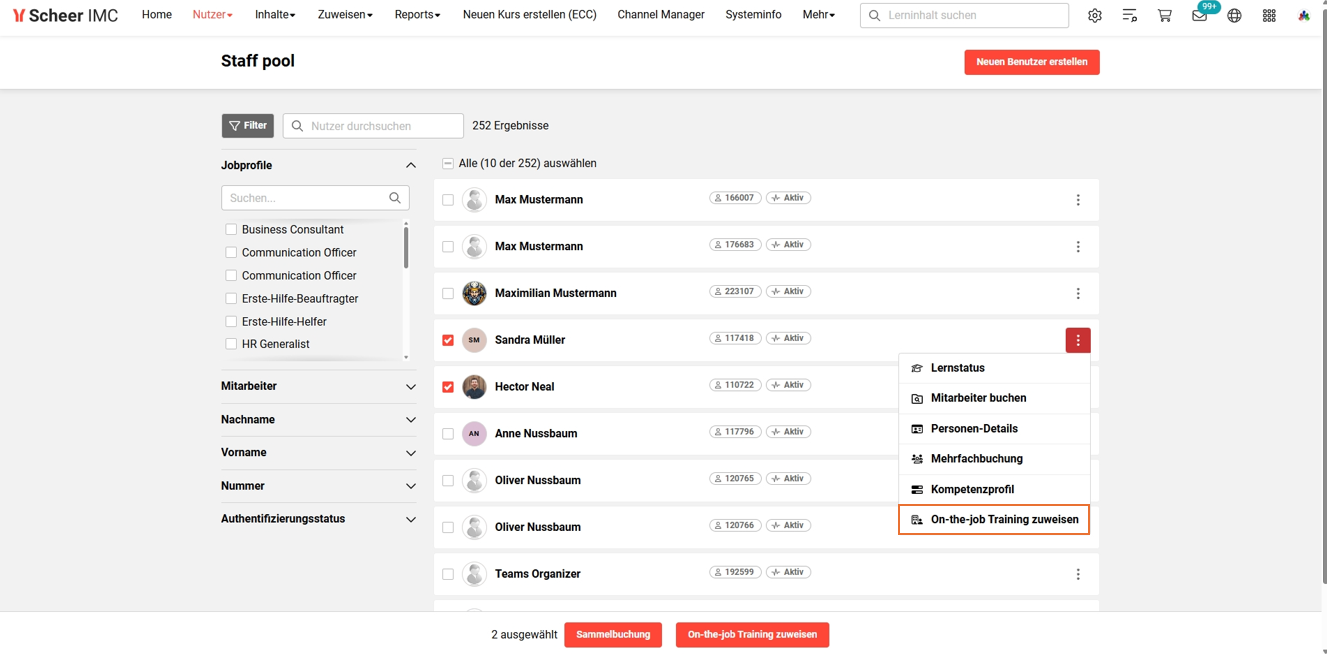
Task: Click the Filter button
Action: (248, 126)
